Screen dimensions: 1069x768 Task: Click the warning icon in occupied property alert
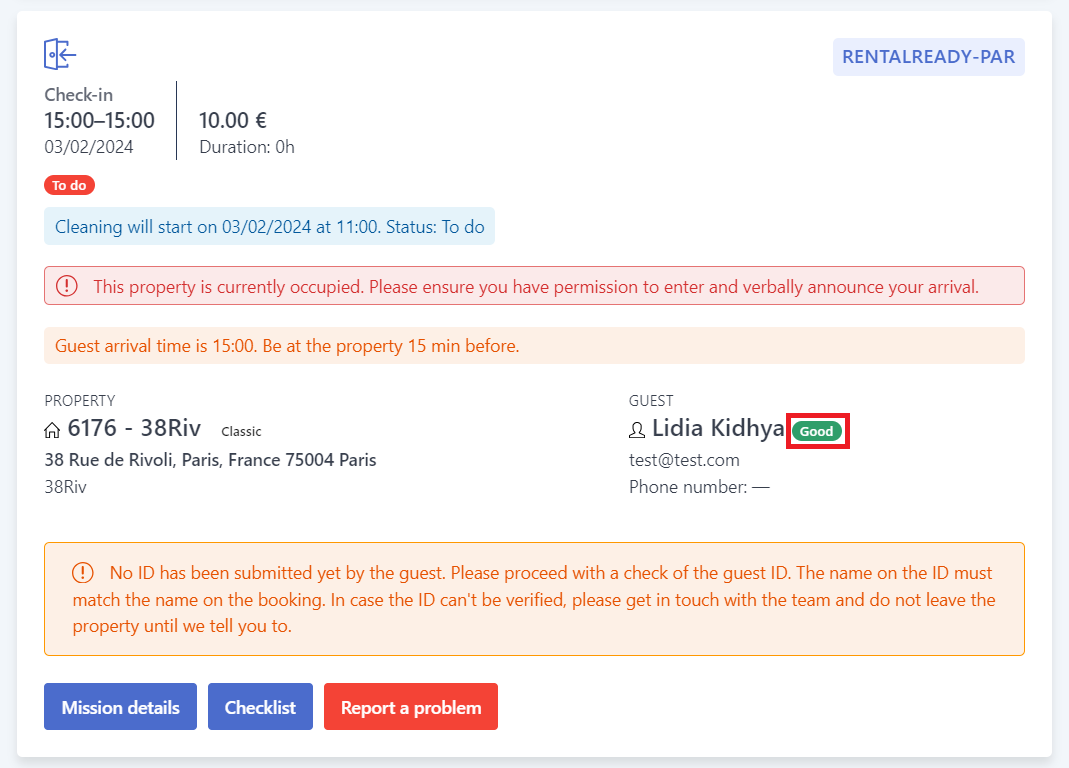[x=67, y=286]
